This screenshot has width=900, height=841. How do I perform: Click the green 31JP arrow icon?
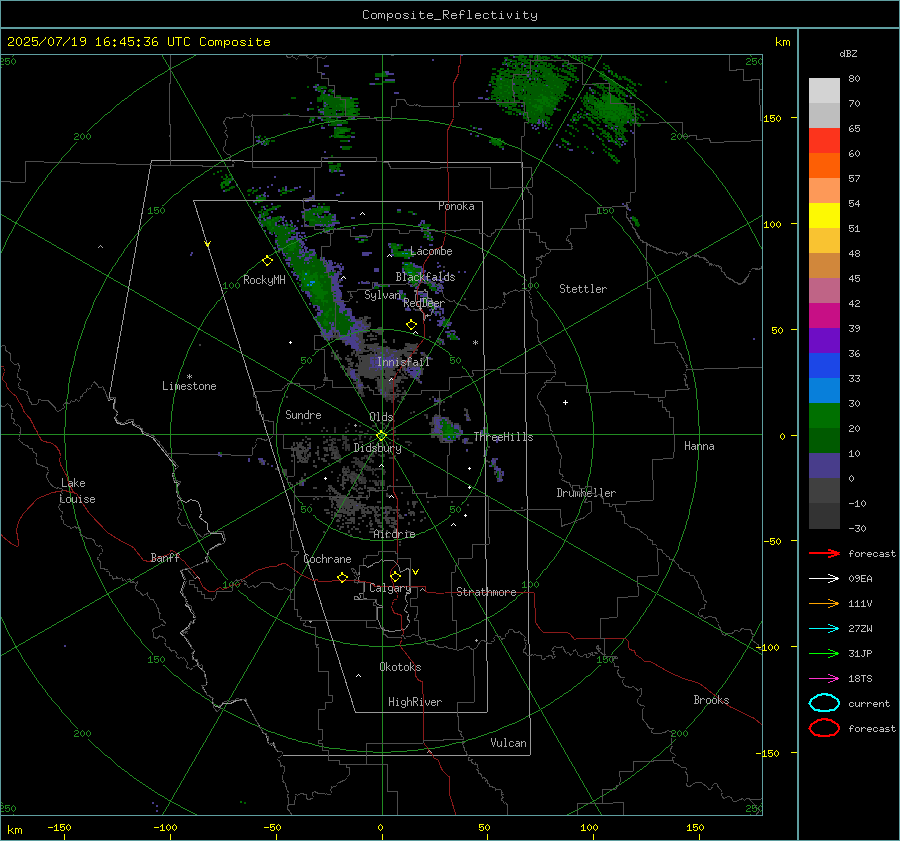[x=824, y=653]
